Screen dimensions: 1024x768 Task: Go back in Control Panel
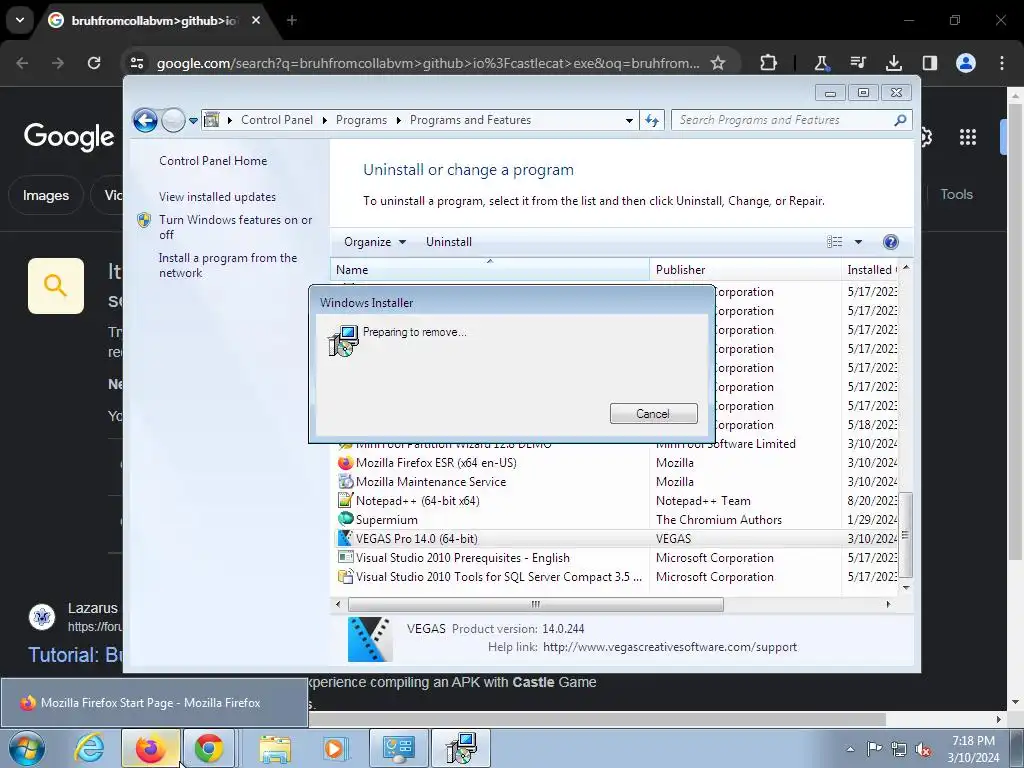[x=145, y=120]
